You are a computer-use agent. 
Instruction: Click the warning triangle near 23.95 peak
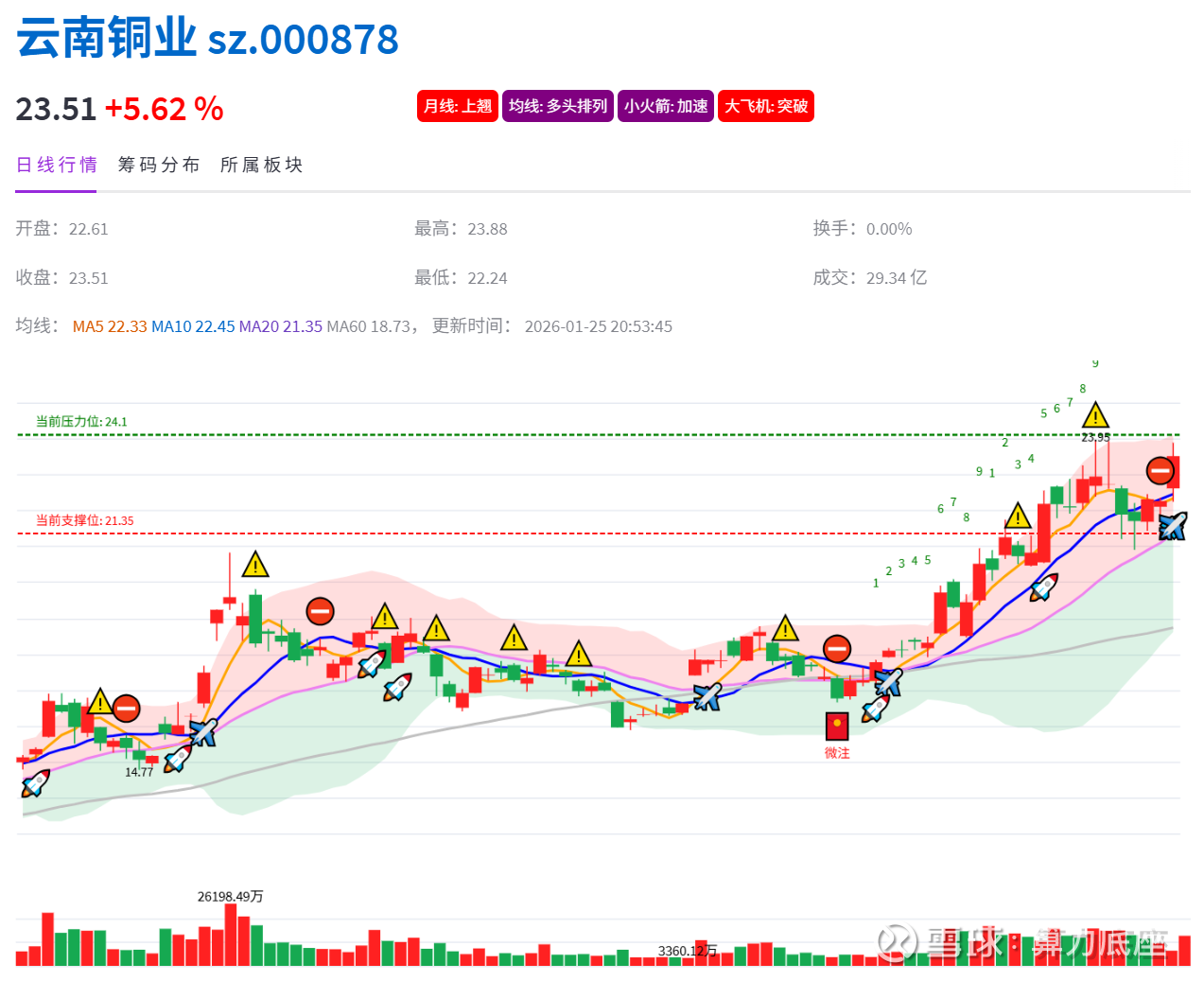click(x=1095, y=415)
